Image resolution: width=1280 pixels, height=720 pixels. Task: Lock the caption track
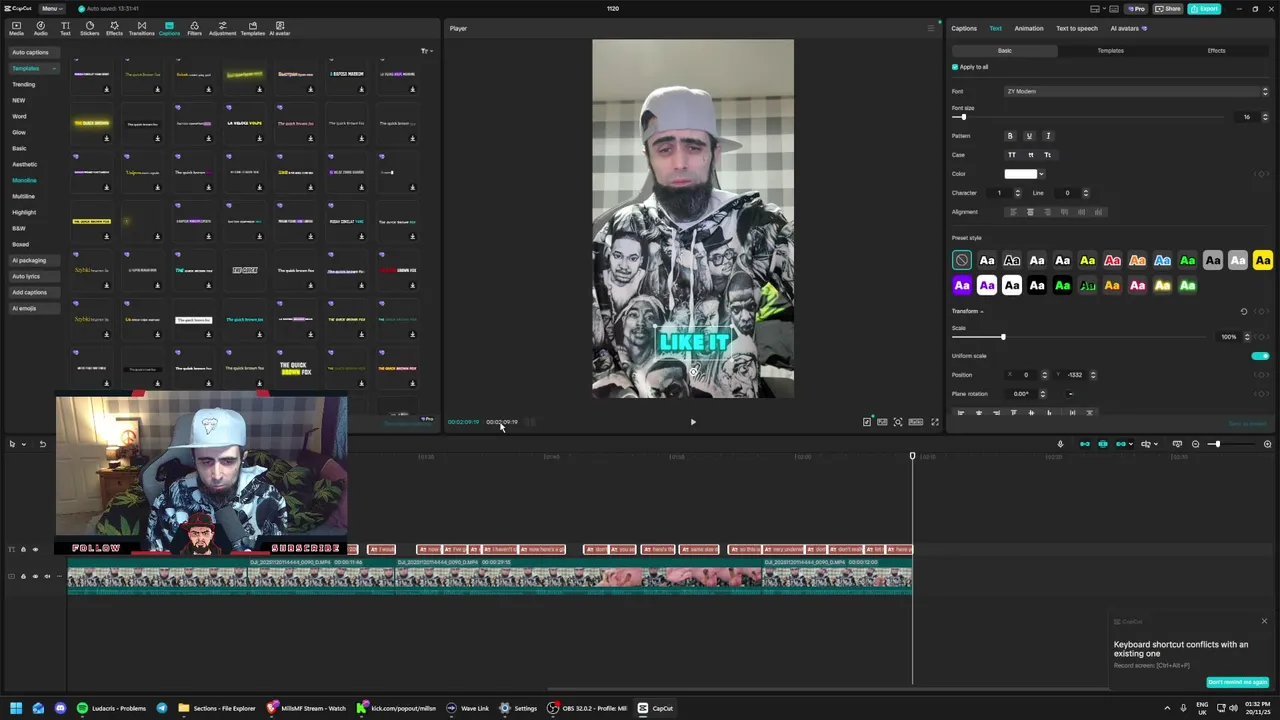click(x=23, y=549)
